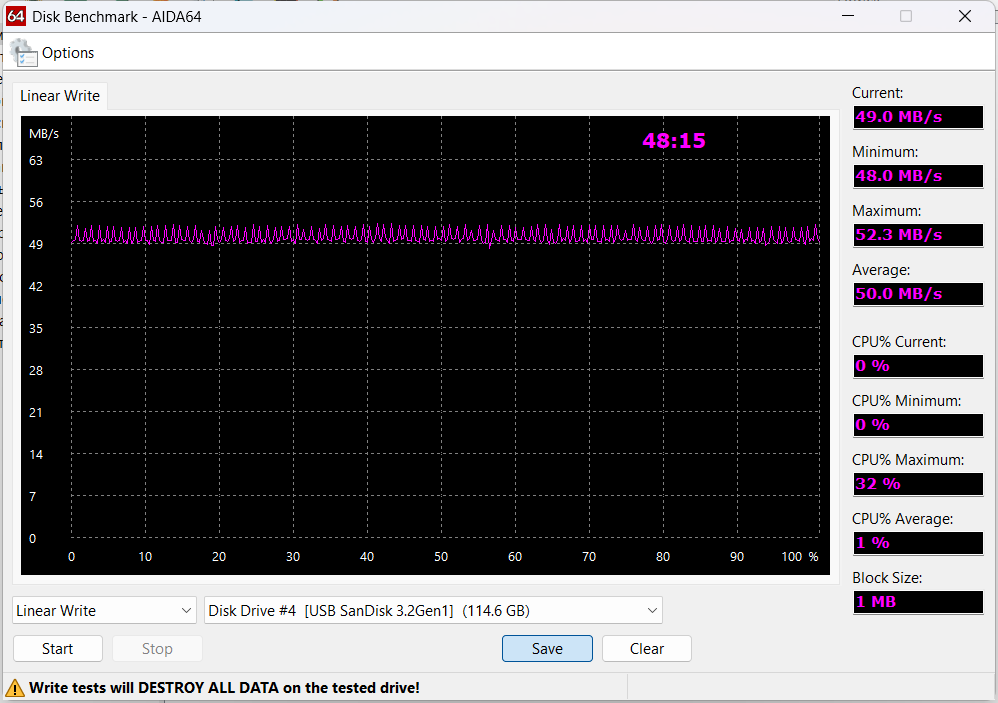This screenshot has height=703, width=998.
Task: Click the Block Size 1 MB field
Action: [917, 602]
